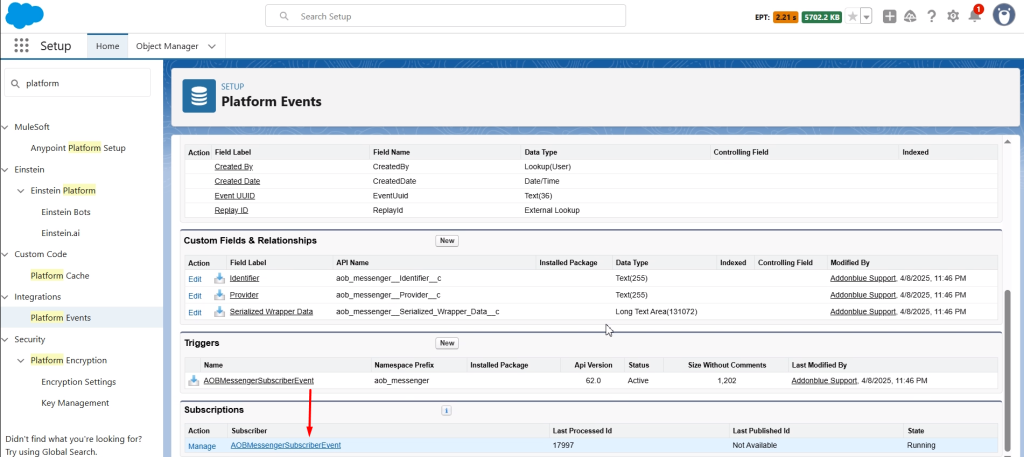This screenshot has height=457, width=1024.
Task: Click the Long Text Area(131072) data type cell
Action: pyautogui.click(x=656, y=312)
